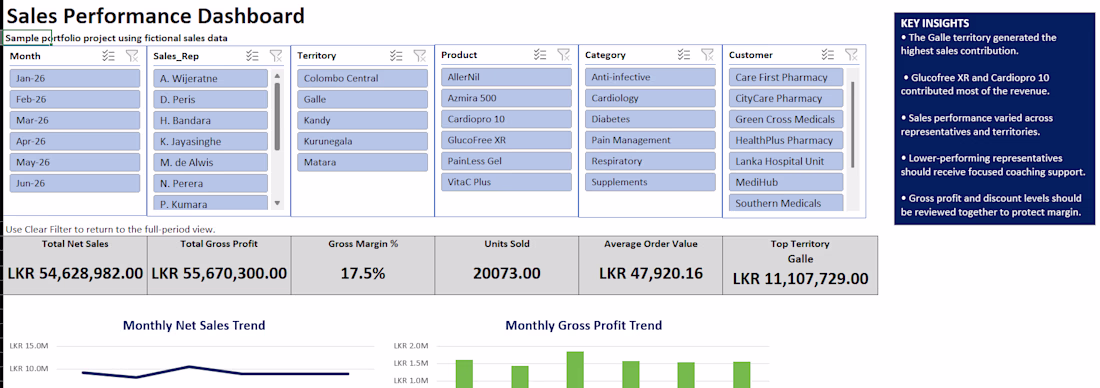Image resolution: width=1100 pixels, height=388 pixels.
Task: Filter by sales rep A. Wijeratne
Action: (210, 79)
